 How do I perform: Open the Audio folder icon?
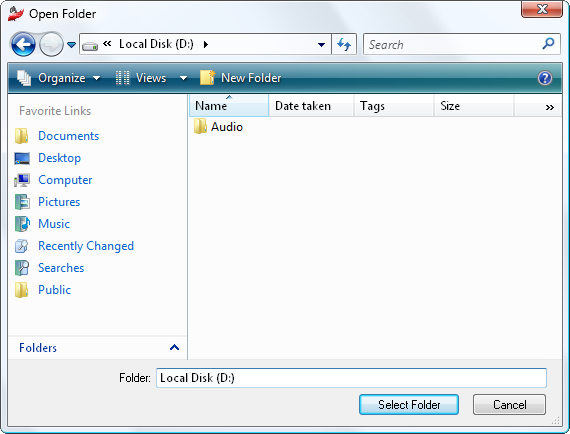(200, 126)
